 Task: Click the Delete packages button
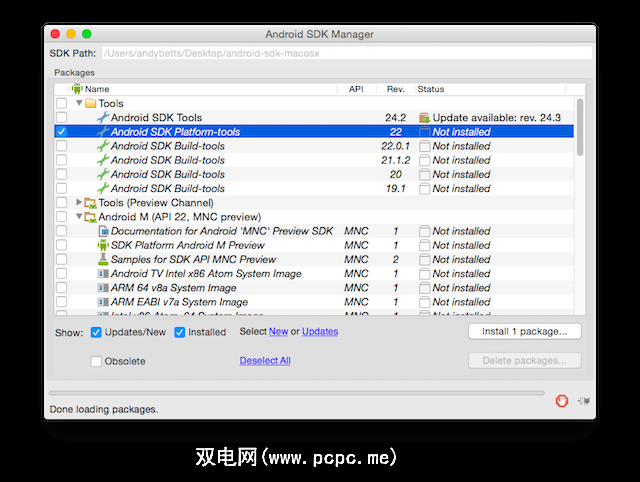(524, 361)
